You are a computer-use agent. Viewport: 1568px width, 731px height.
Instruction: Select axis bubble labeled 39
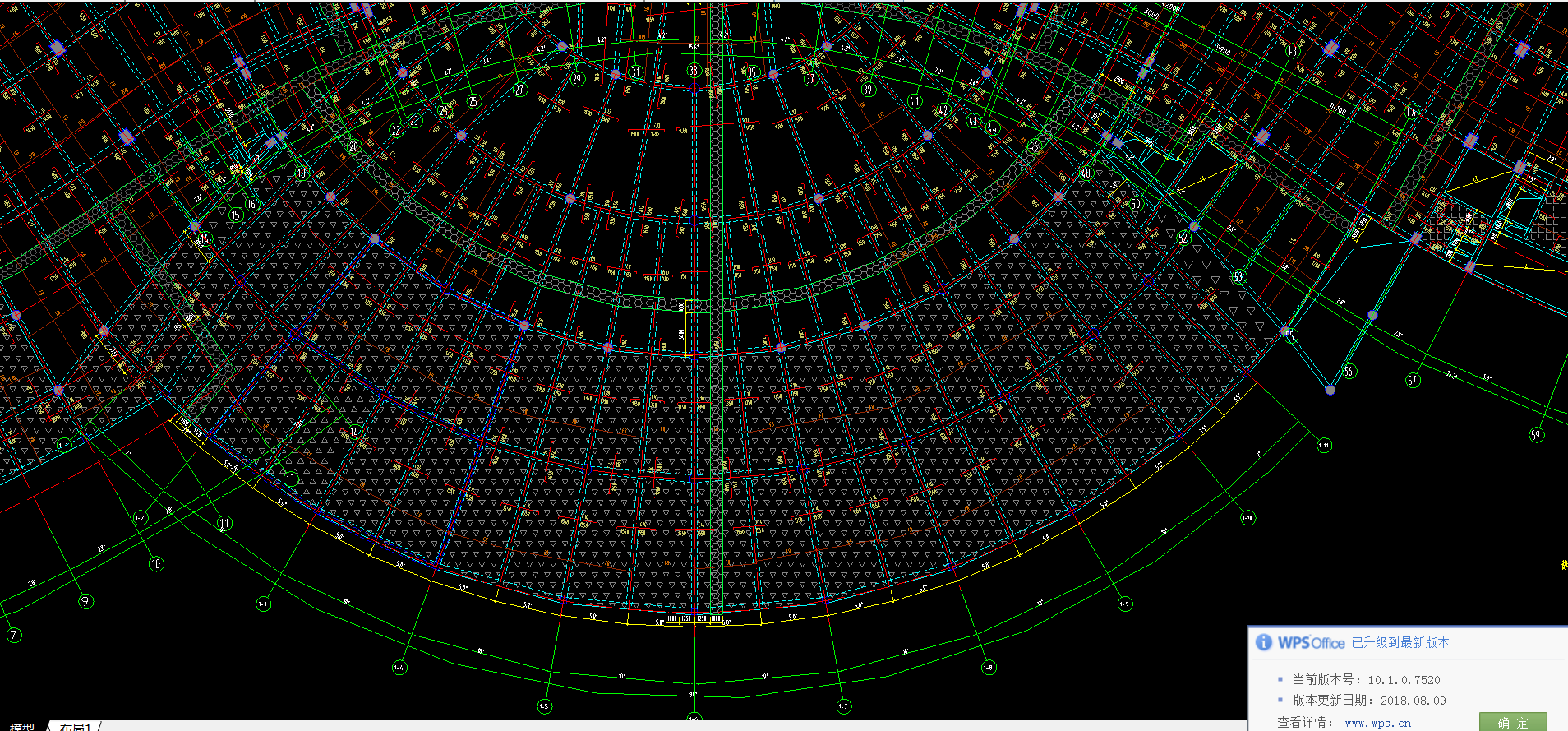pos(869,89)
